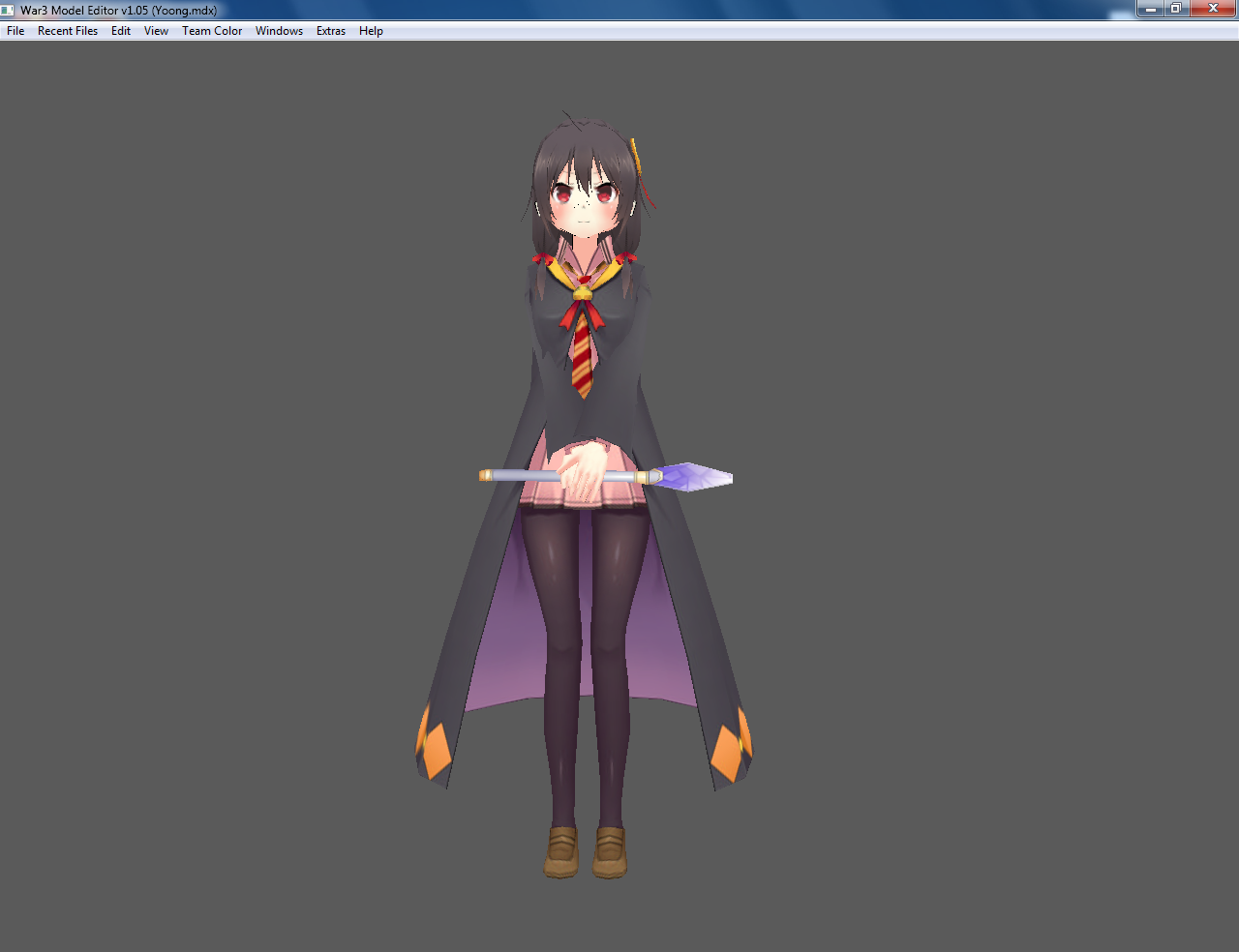This screenshot has height=952, width=1239.
Task: Open the Windows menu
Action: (x=279, y=31)
